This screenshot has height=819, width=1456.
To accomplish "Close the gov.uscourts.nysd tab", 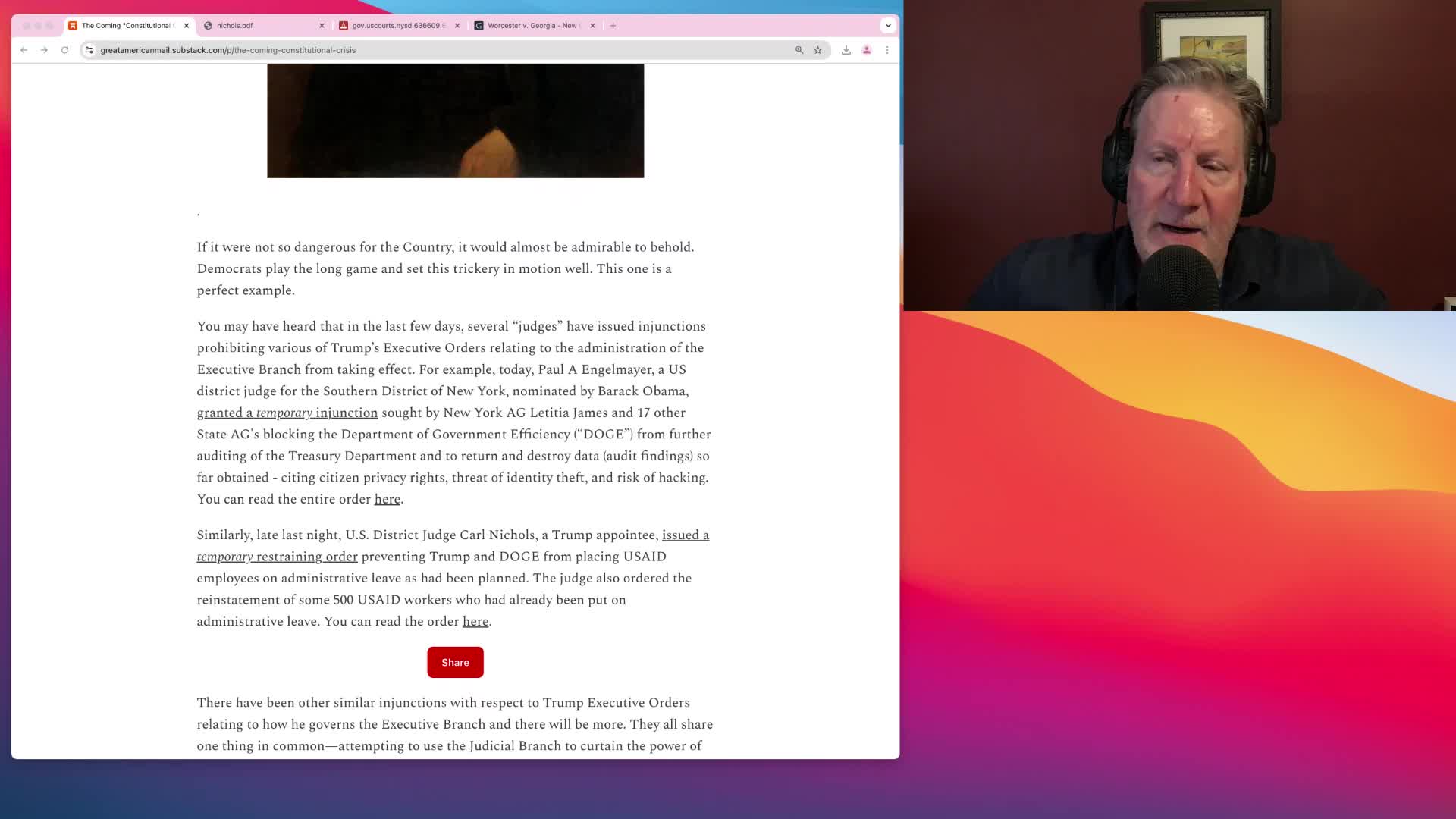I will 457,26.
